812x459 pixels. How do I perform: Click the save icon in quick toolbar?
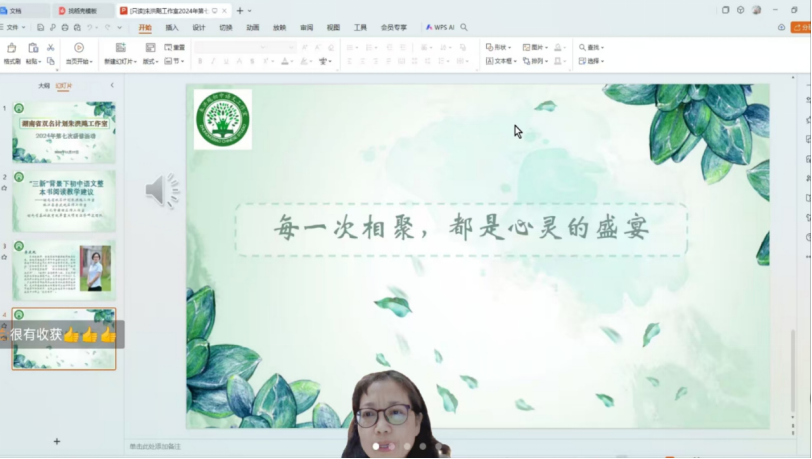(x=40, y=28)
